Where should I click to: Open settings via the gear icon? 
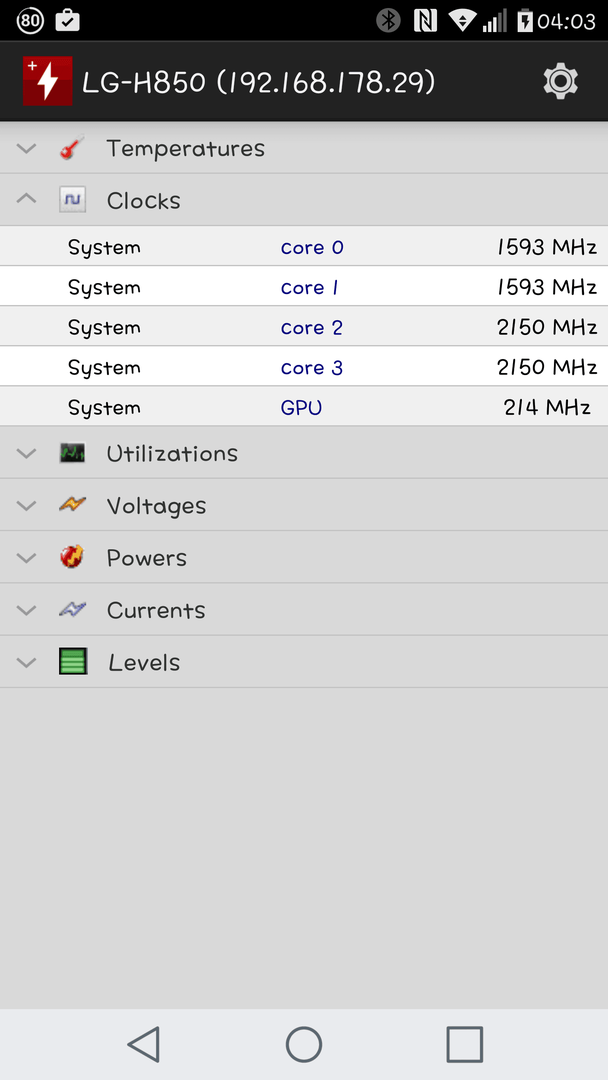pyautogui.click(x=560, y=82)
